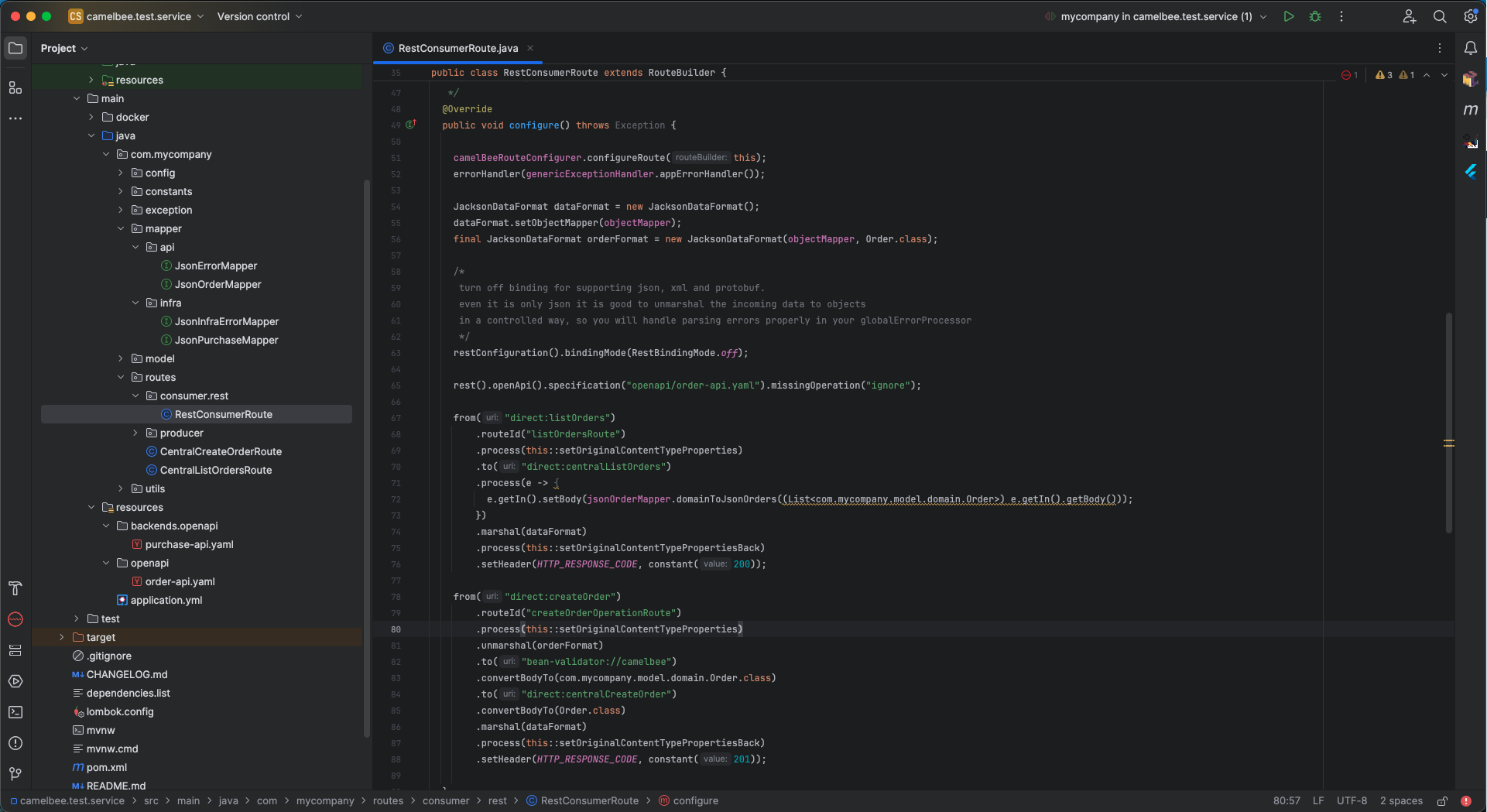Open the Maven tool window

click(1471, 110)
